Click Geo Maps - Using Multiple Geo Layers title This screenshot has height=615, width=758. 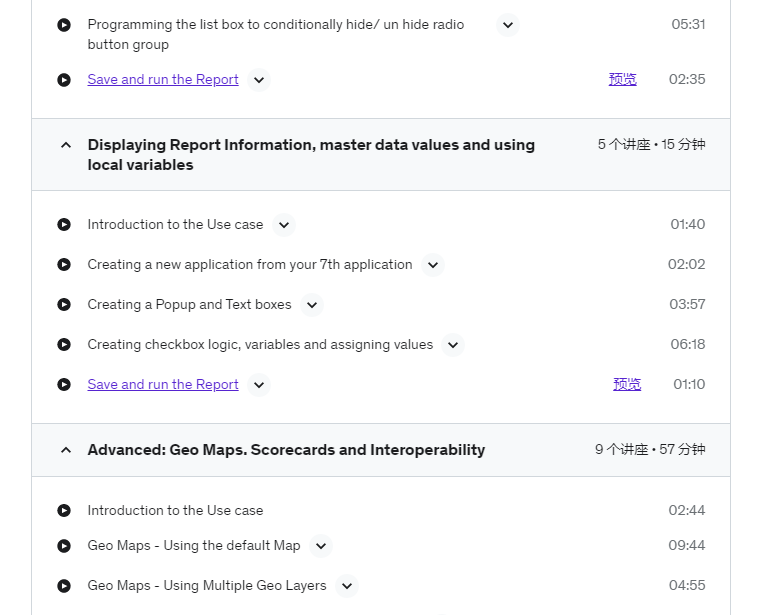coord(207,586)
